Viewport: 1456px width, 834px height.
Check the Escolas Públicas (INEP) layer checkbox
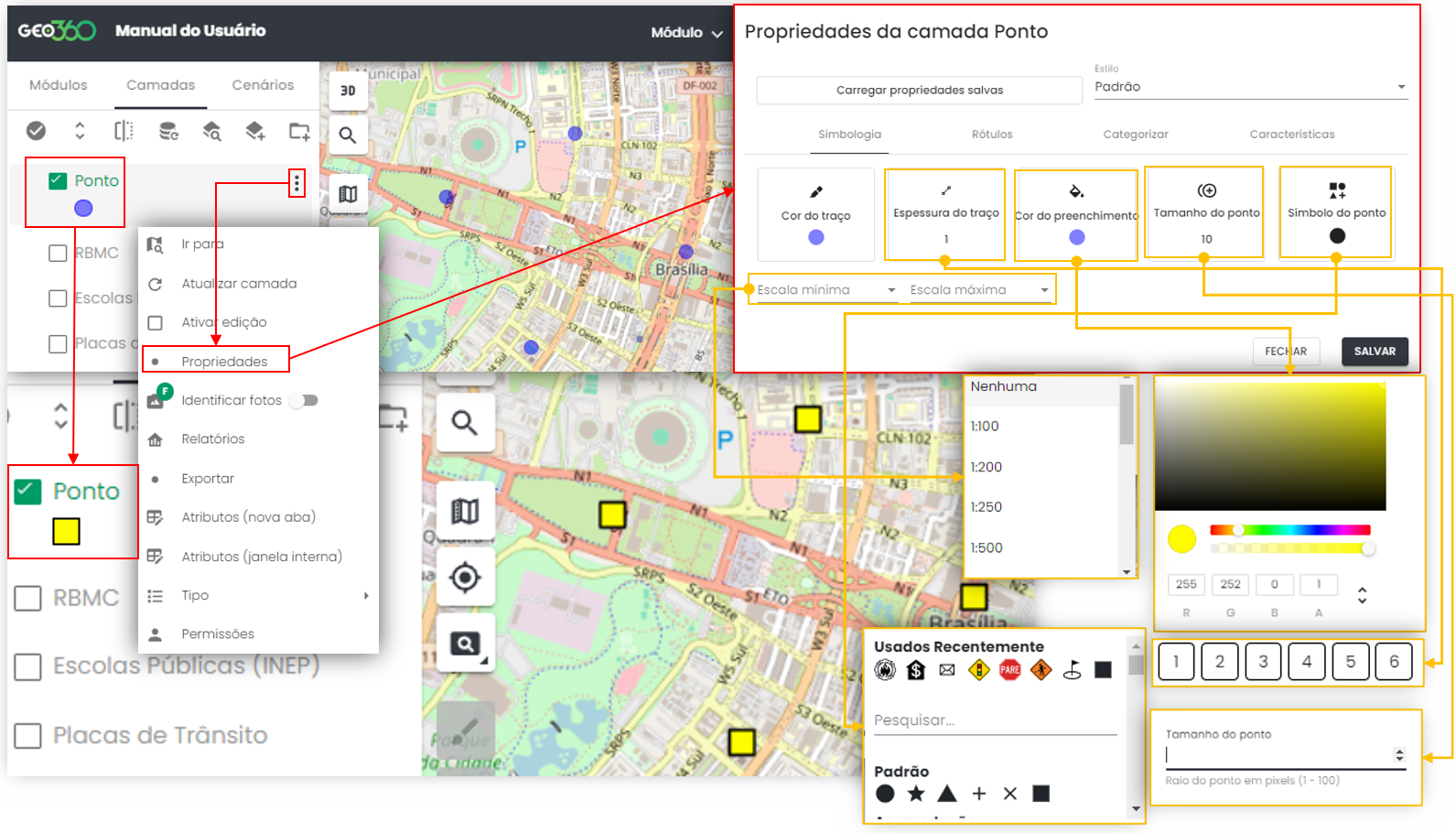tap(28, 666)
